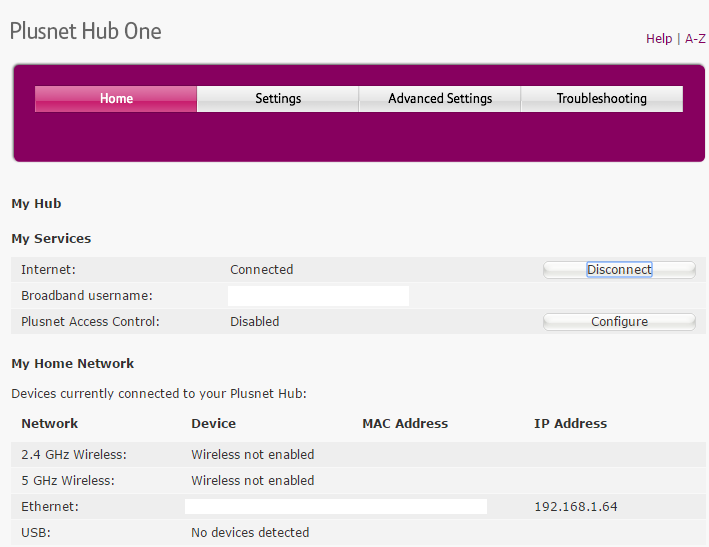Screen dimensions: 709x547
Task: Click Wireless not enabled in 5 GHz row
Action: coord(252,481)
